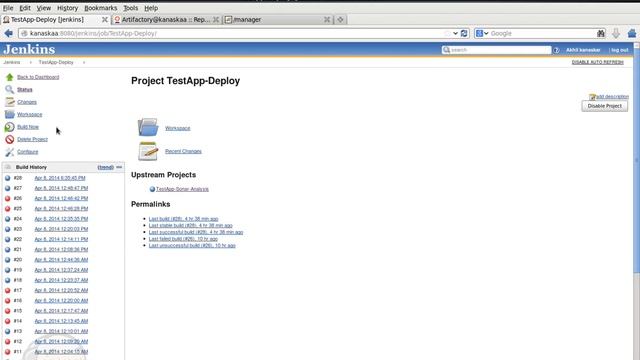Open the Help menu

pos(151,8)
